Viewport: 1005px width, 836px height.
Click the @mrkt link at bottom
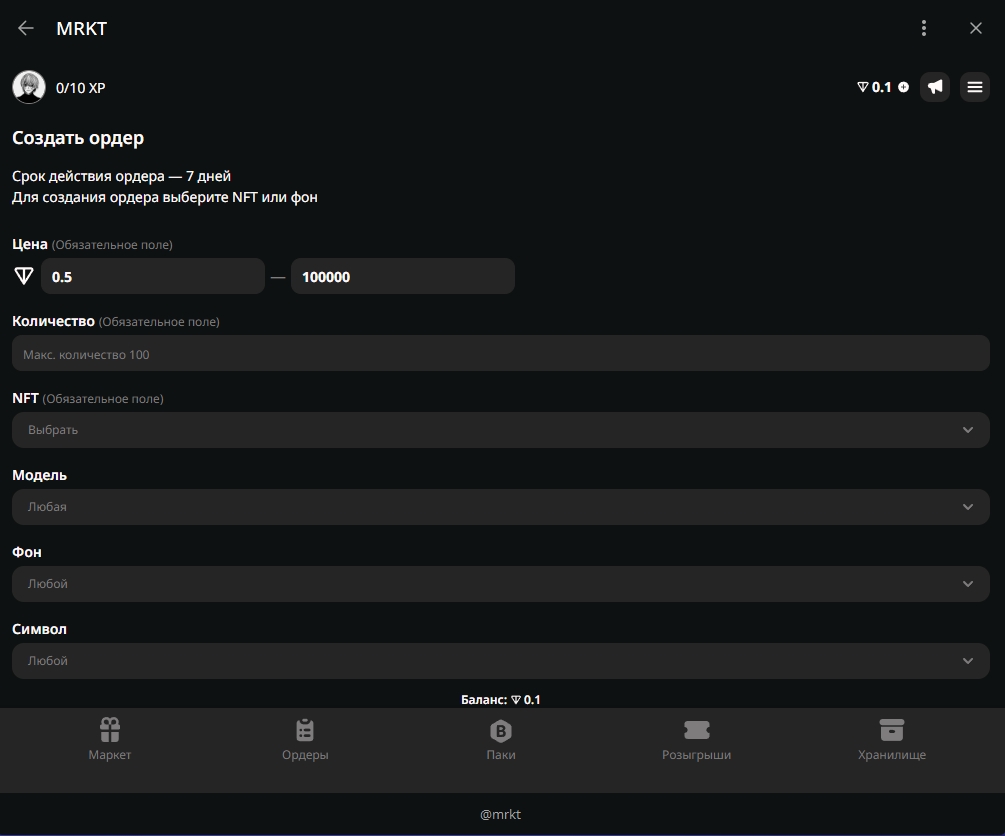click(500, 814)
